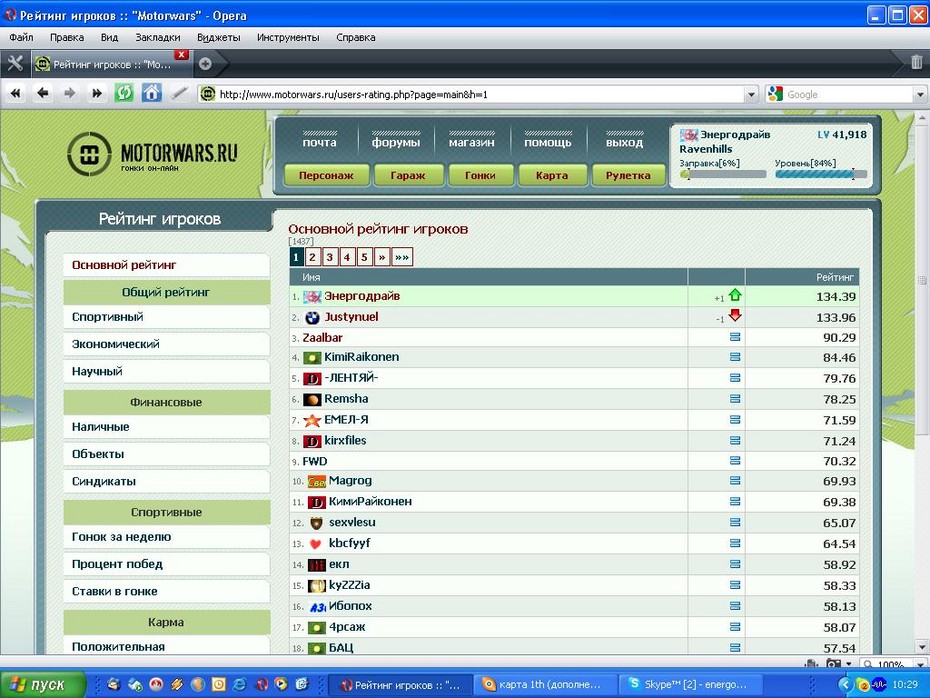Click the Персонаж button
Screen dimensions: 930x698
326,176
